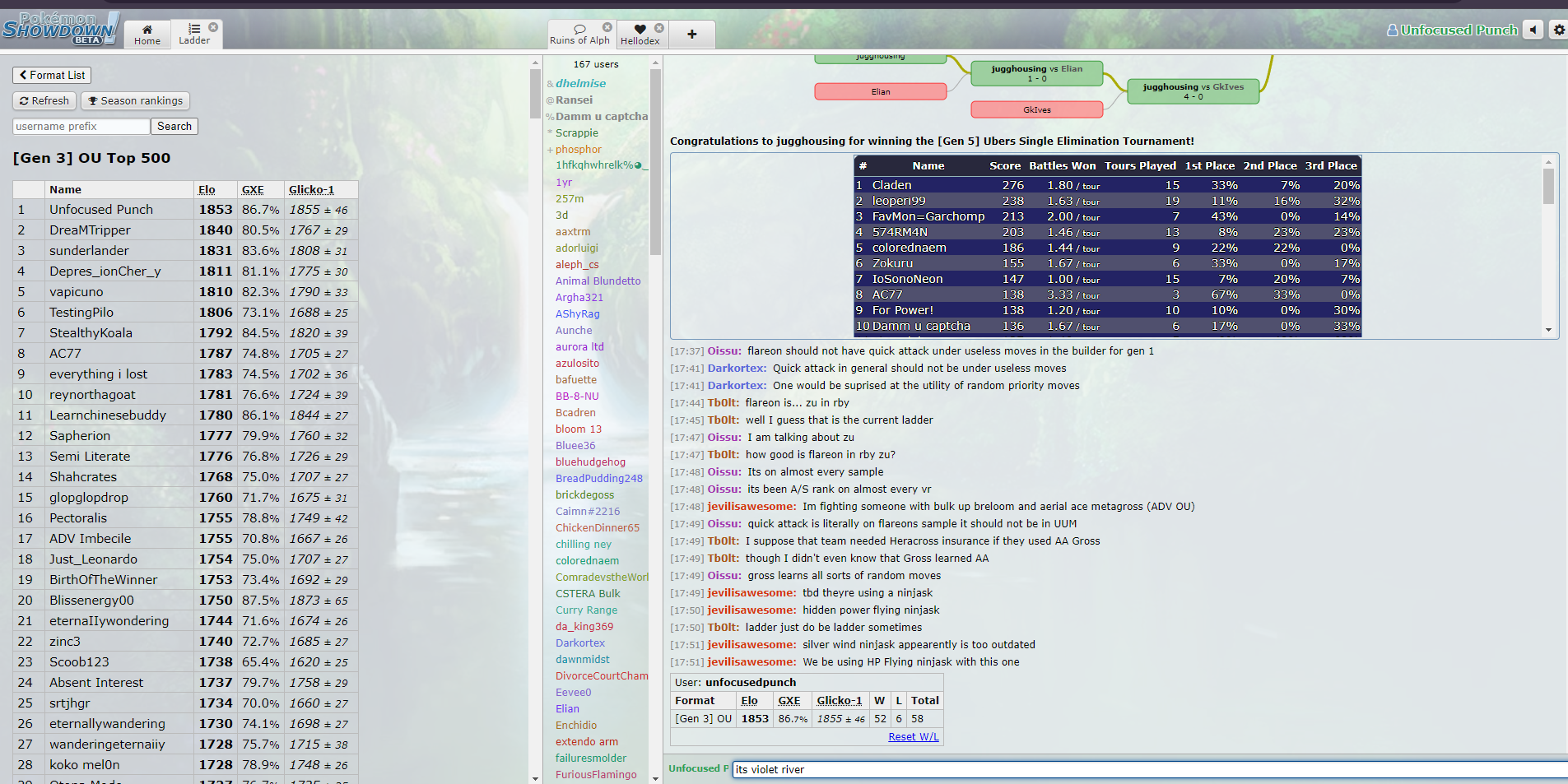Click the plus icon to join a room
Viewport: 1568px width, 784px height.
(x=691, y=34)
